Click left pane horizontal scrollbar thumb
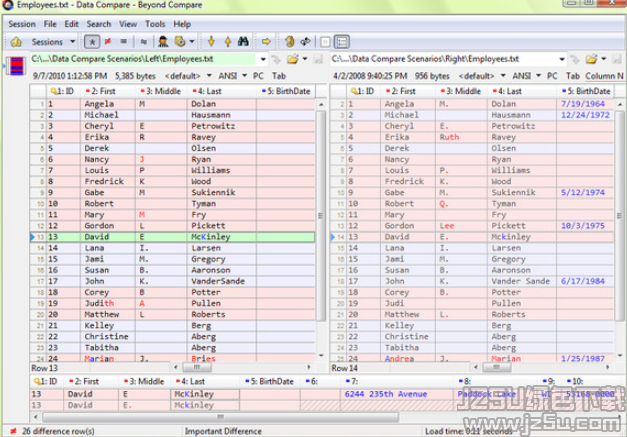Screen dimensions: 627x437 click(197, 367)
